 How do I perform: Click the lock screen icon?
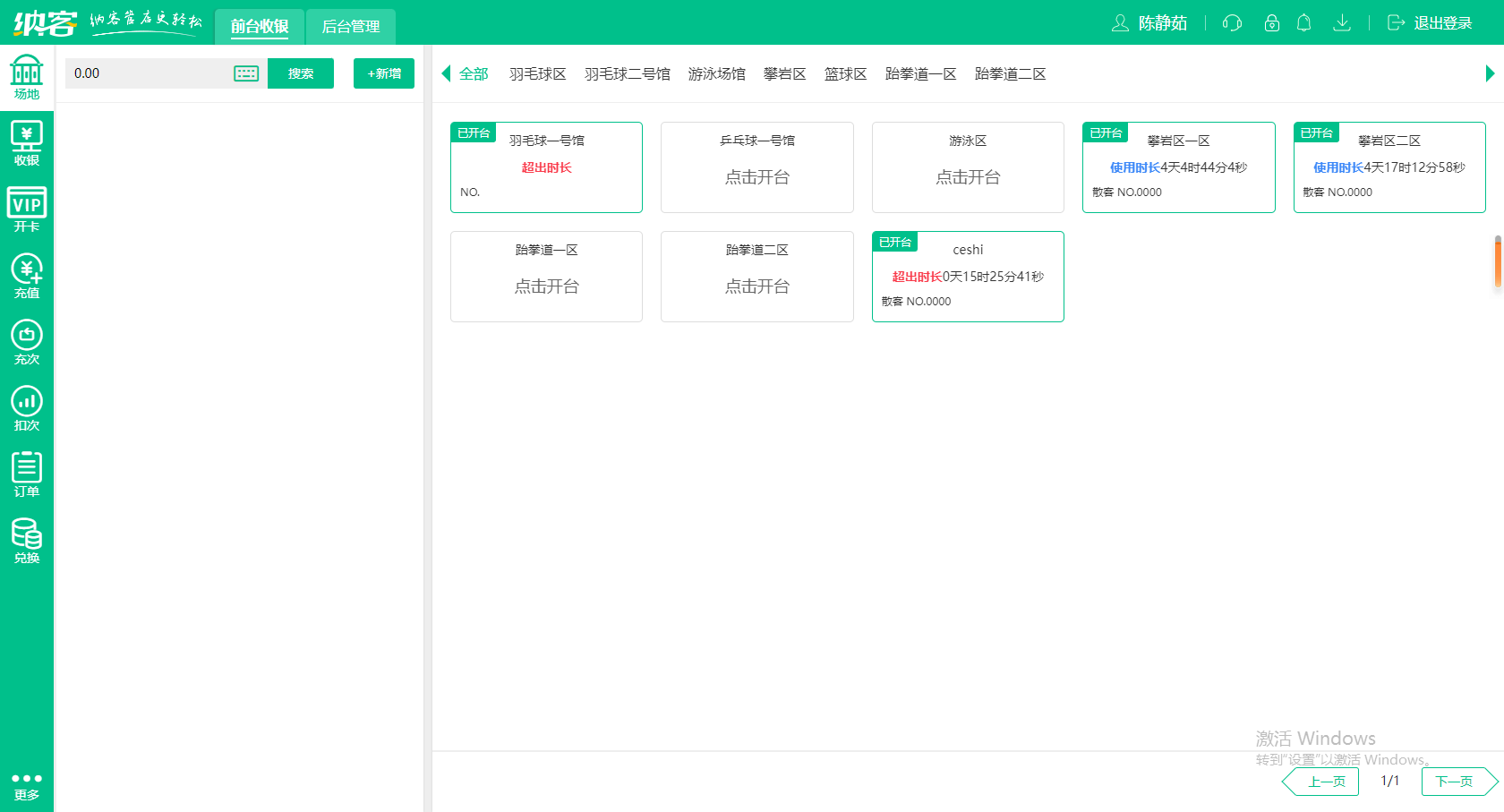click(1271, 23)
